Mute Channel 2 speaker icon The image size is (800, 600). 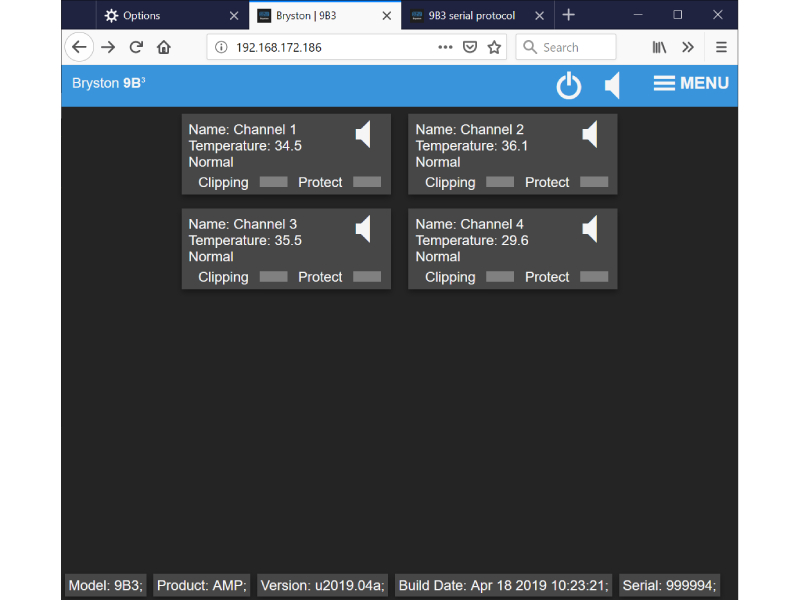(590, 134)
